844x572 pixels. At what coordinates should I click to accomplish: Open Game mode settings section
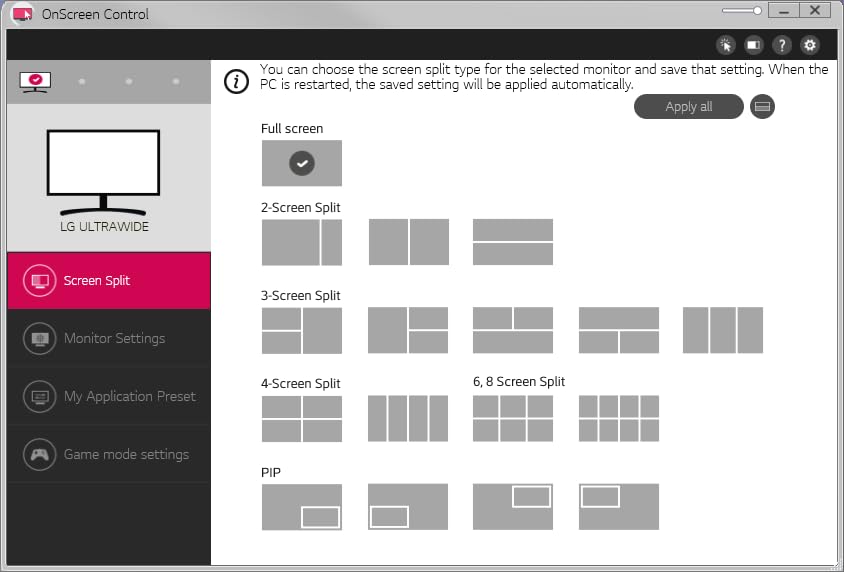[x=109, y=455]
